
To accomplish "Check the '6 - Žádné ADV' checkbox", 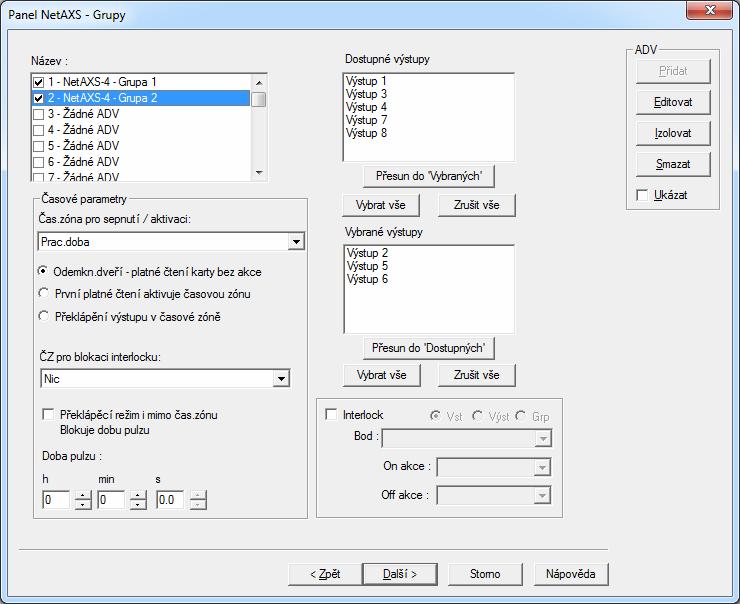I will [39, 162].
